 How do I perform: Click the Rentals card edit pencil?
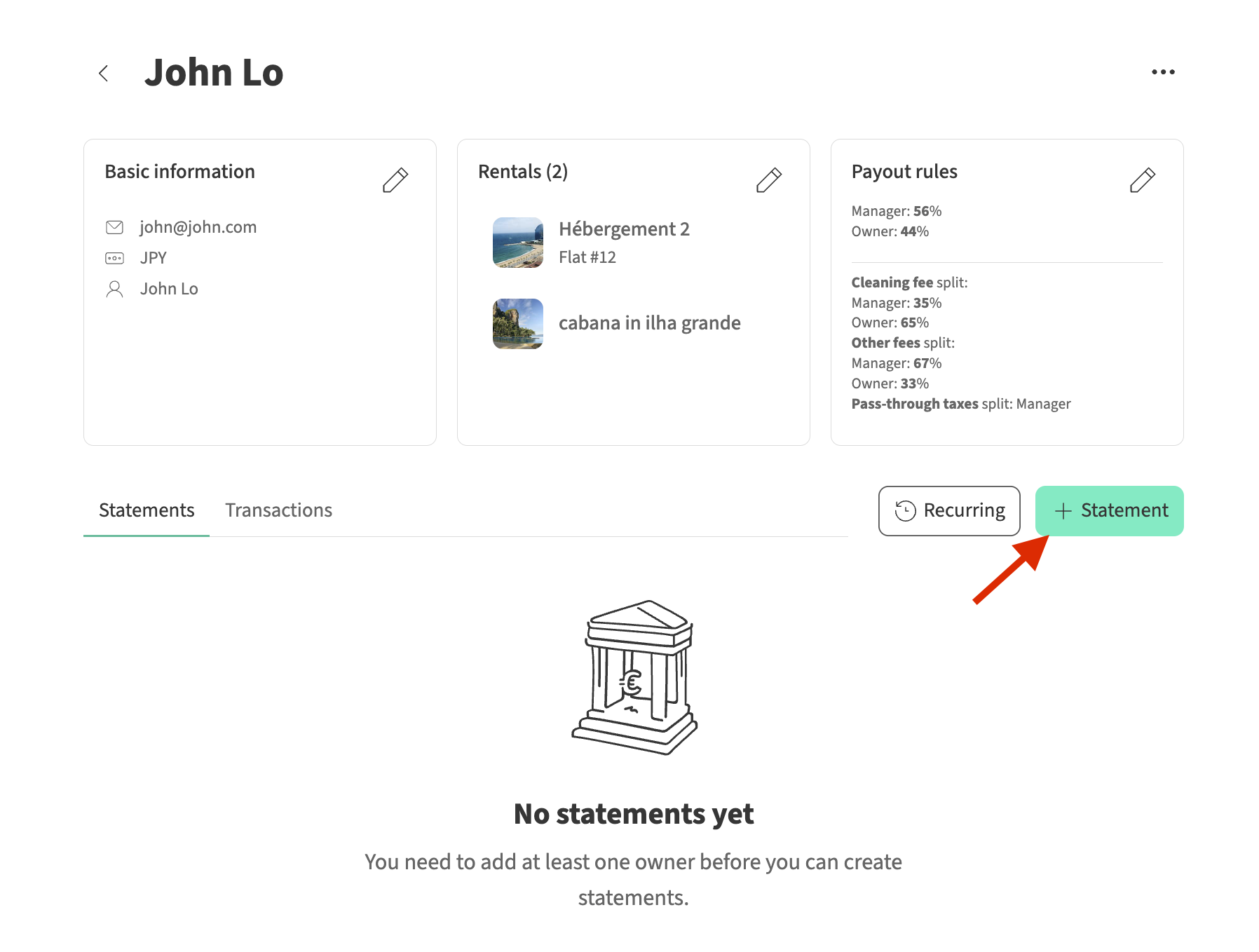768,180
